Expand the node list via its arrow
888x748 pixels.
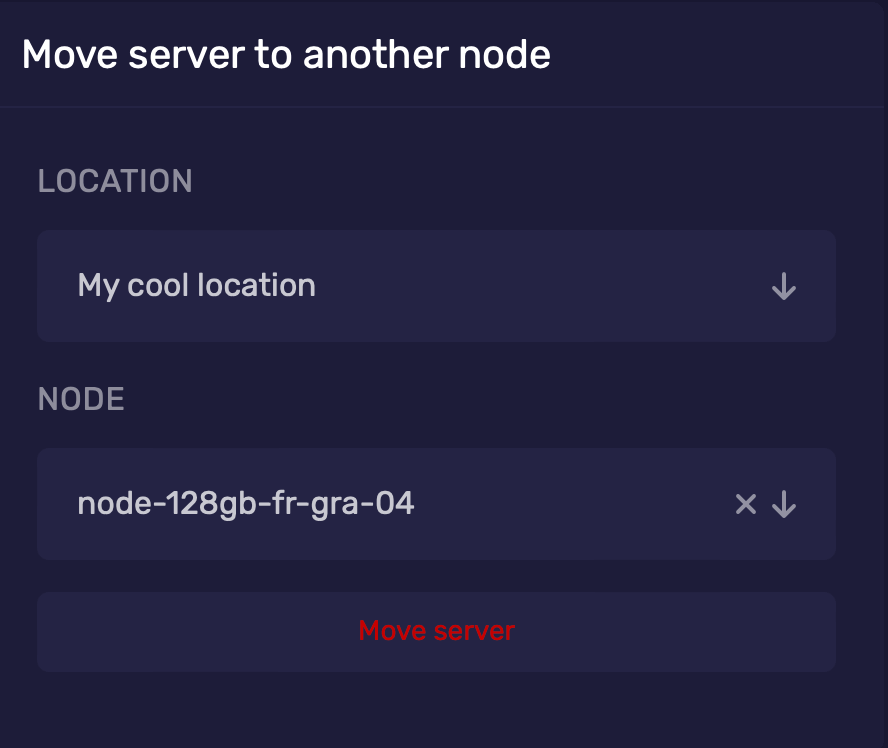[784, 505]
